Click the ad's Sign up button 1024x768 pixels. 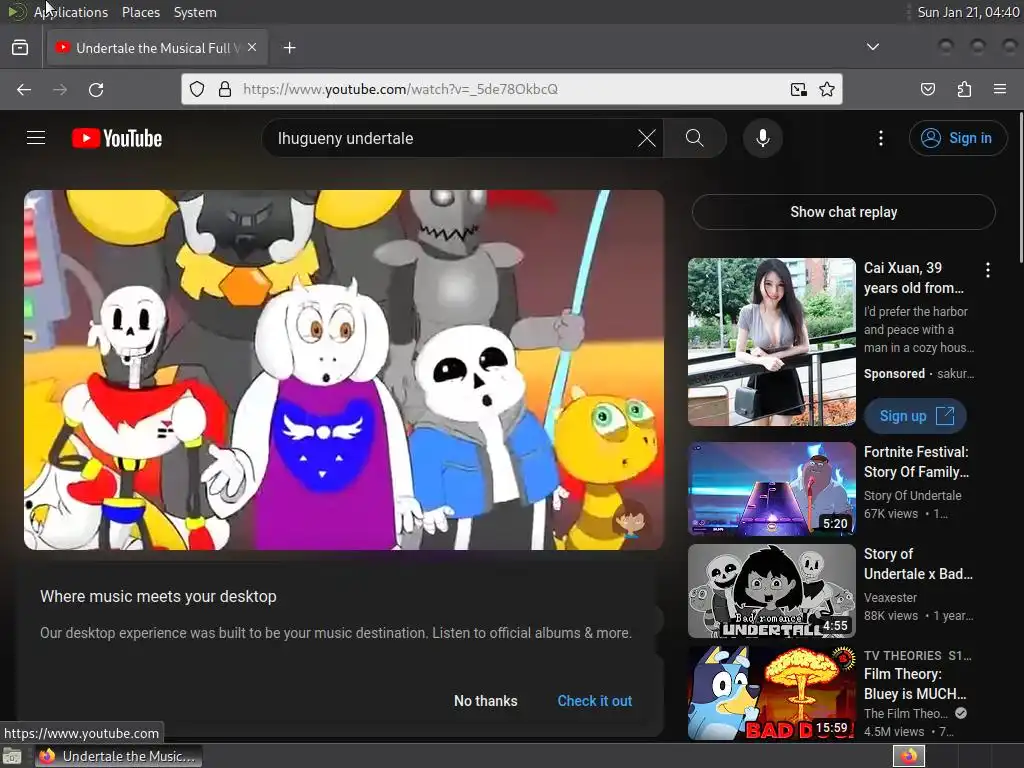click(x=915, y=416)
